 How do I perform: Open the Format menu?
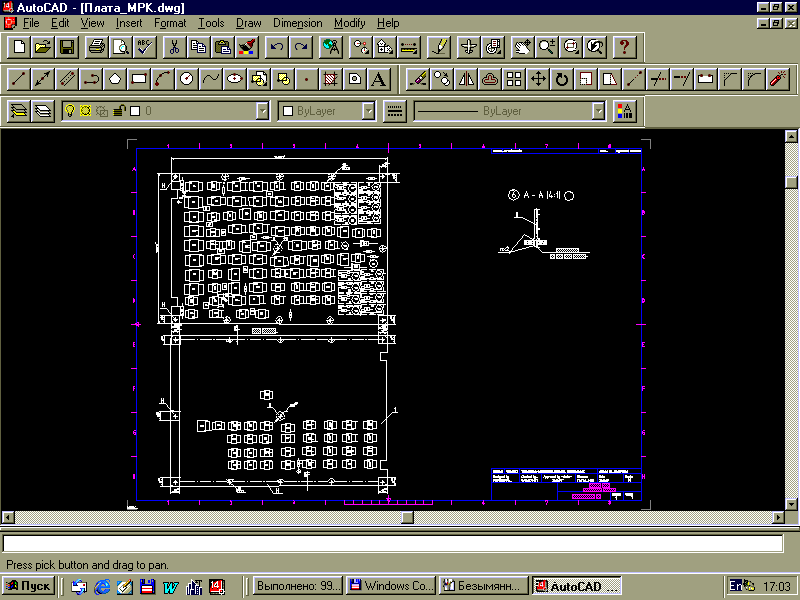coord(170,23)
